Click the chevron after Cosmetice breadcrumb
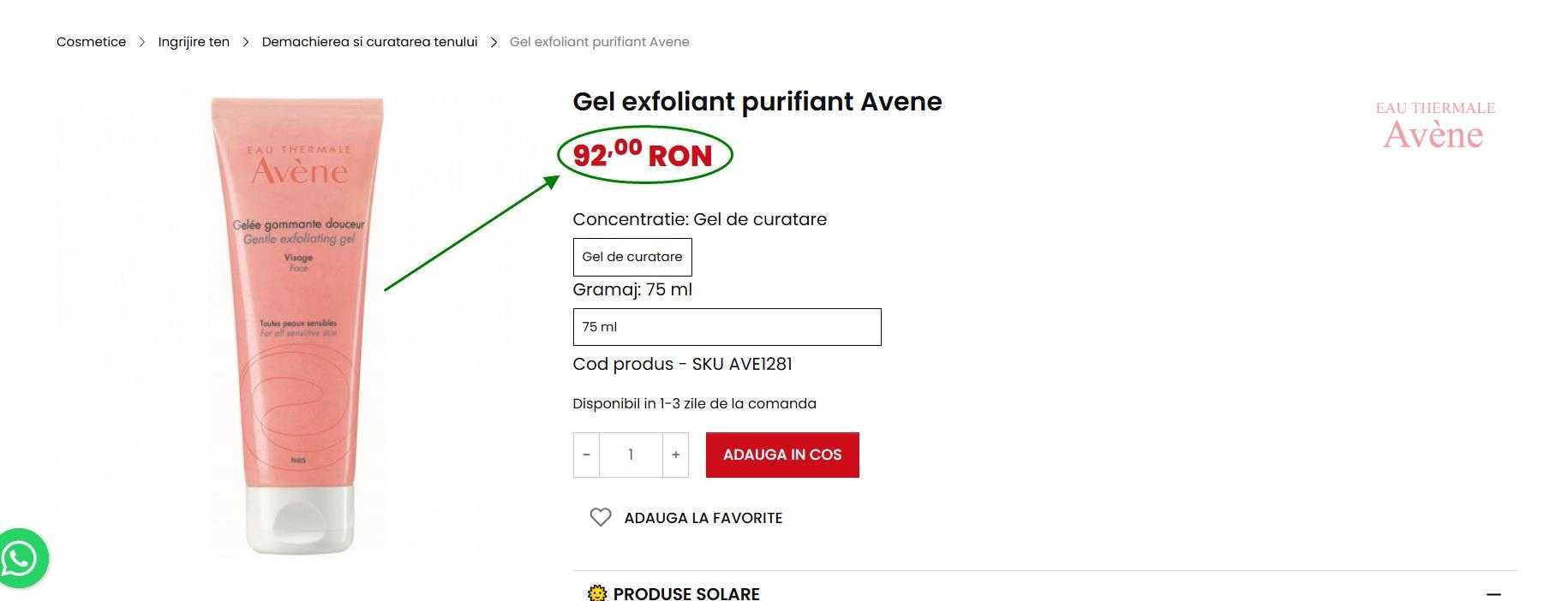The width and height of the screenshot is (1568, 601). (x=142, y=42)
